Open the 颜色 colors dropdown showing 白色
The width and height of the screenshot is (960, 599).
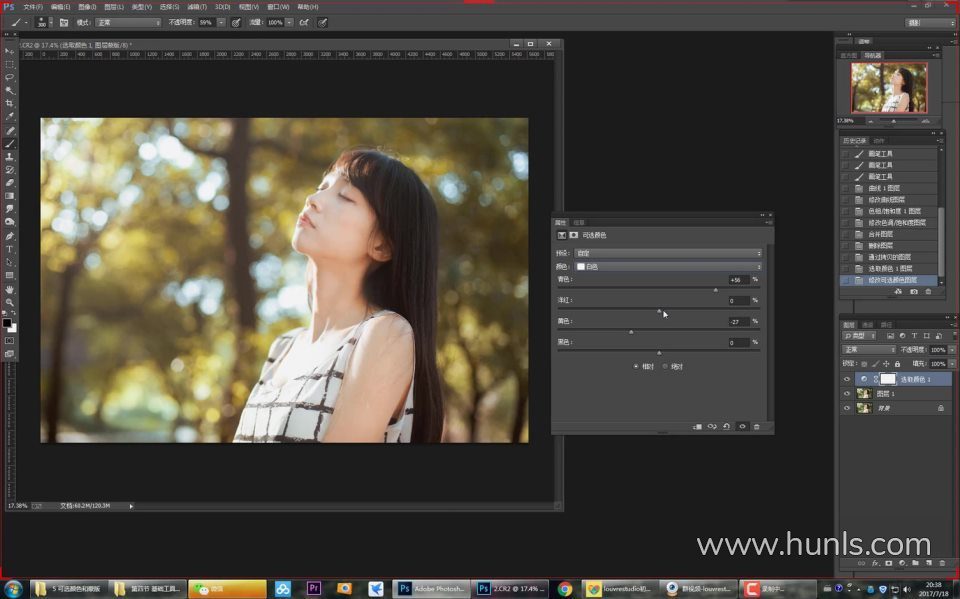pyautogui.click(x=668, y=266)
